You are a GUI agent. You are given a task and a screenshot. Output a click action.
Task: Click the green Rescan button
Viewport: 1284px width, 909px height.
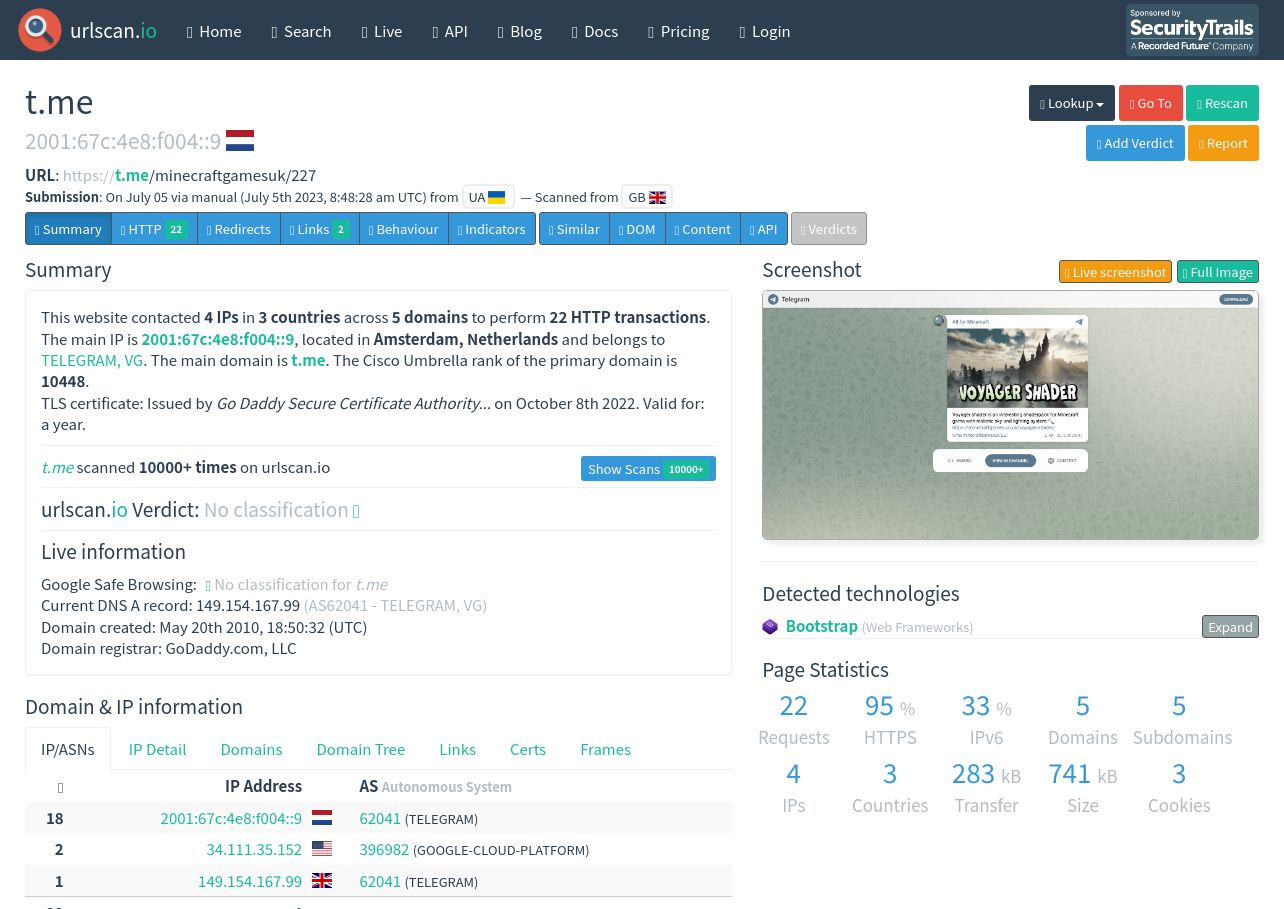point(1222,103)
